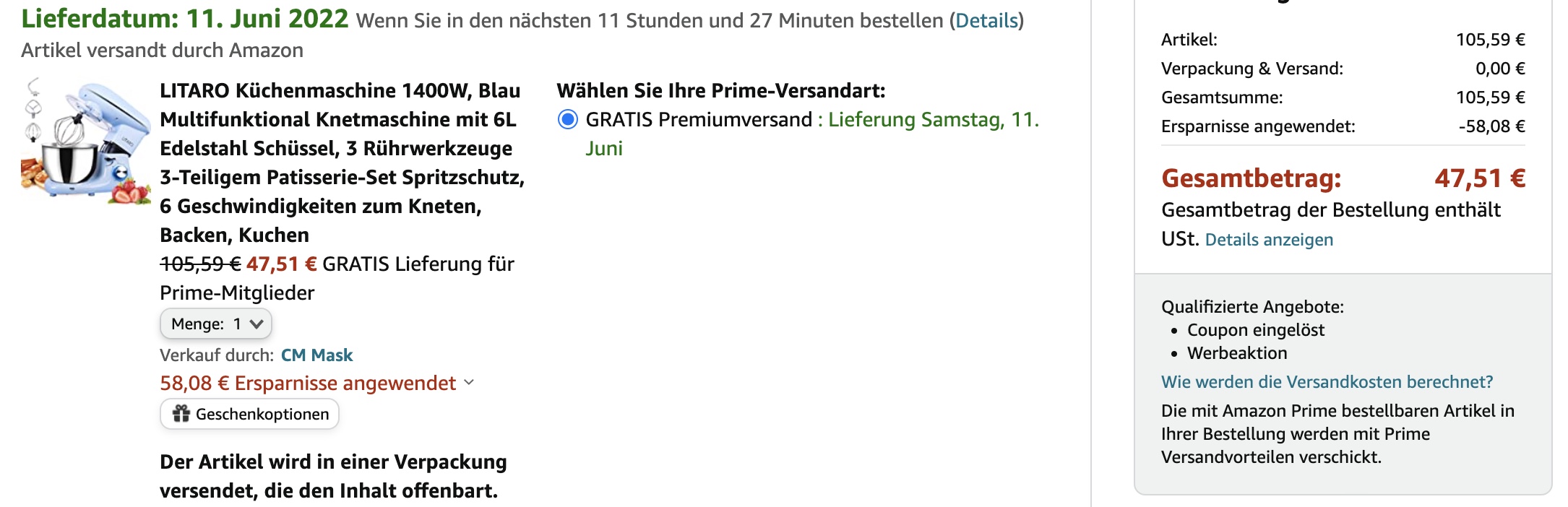Click the green Lieferdatum 11. Juni 2022 heading

pyautogui.click(x=185, y=19)
